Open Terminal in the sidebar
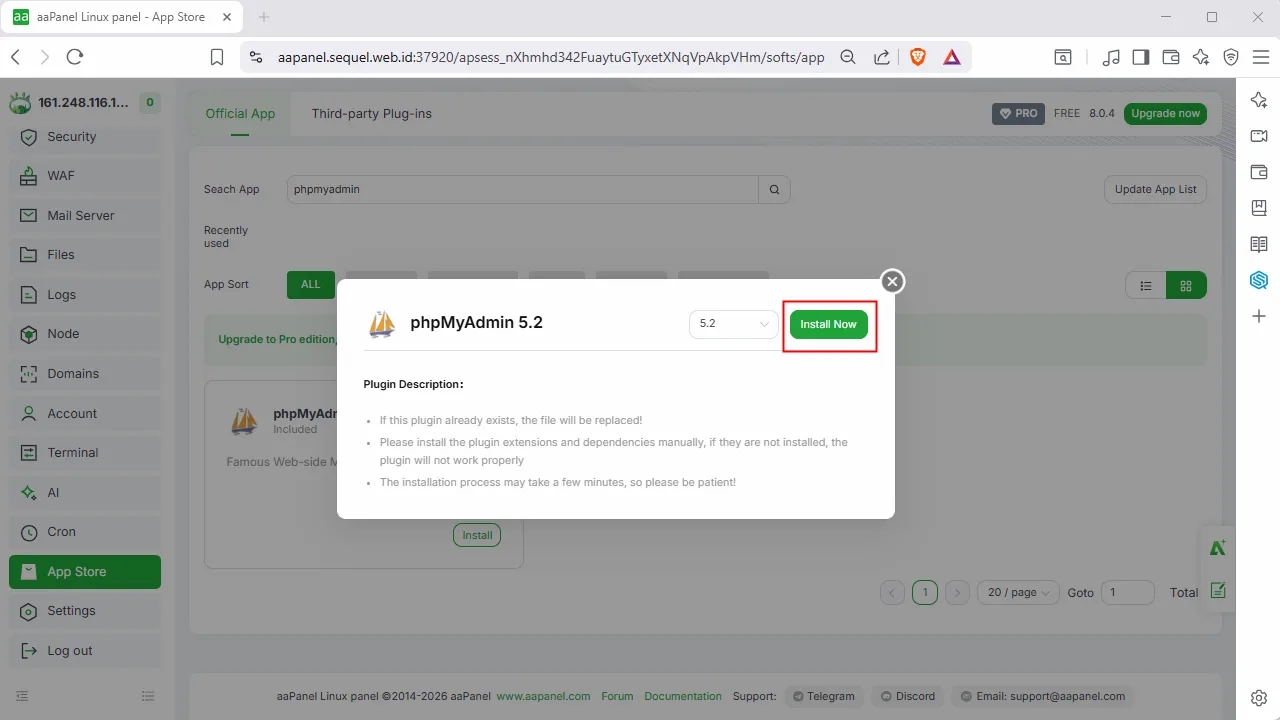The width and height of the screenshot is (1280, 720). pos(85,453)
